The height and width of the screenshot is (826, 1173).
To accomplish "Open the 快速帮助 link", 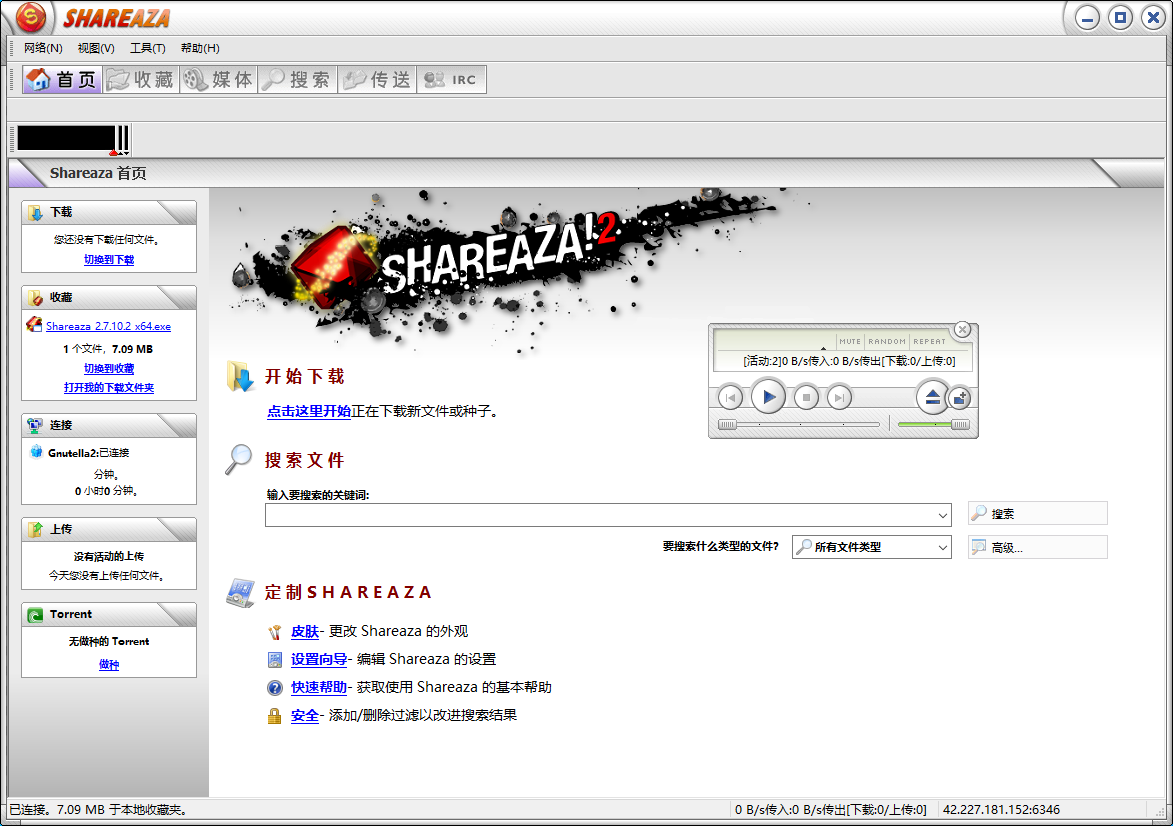I will click(x=319, y=687).
